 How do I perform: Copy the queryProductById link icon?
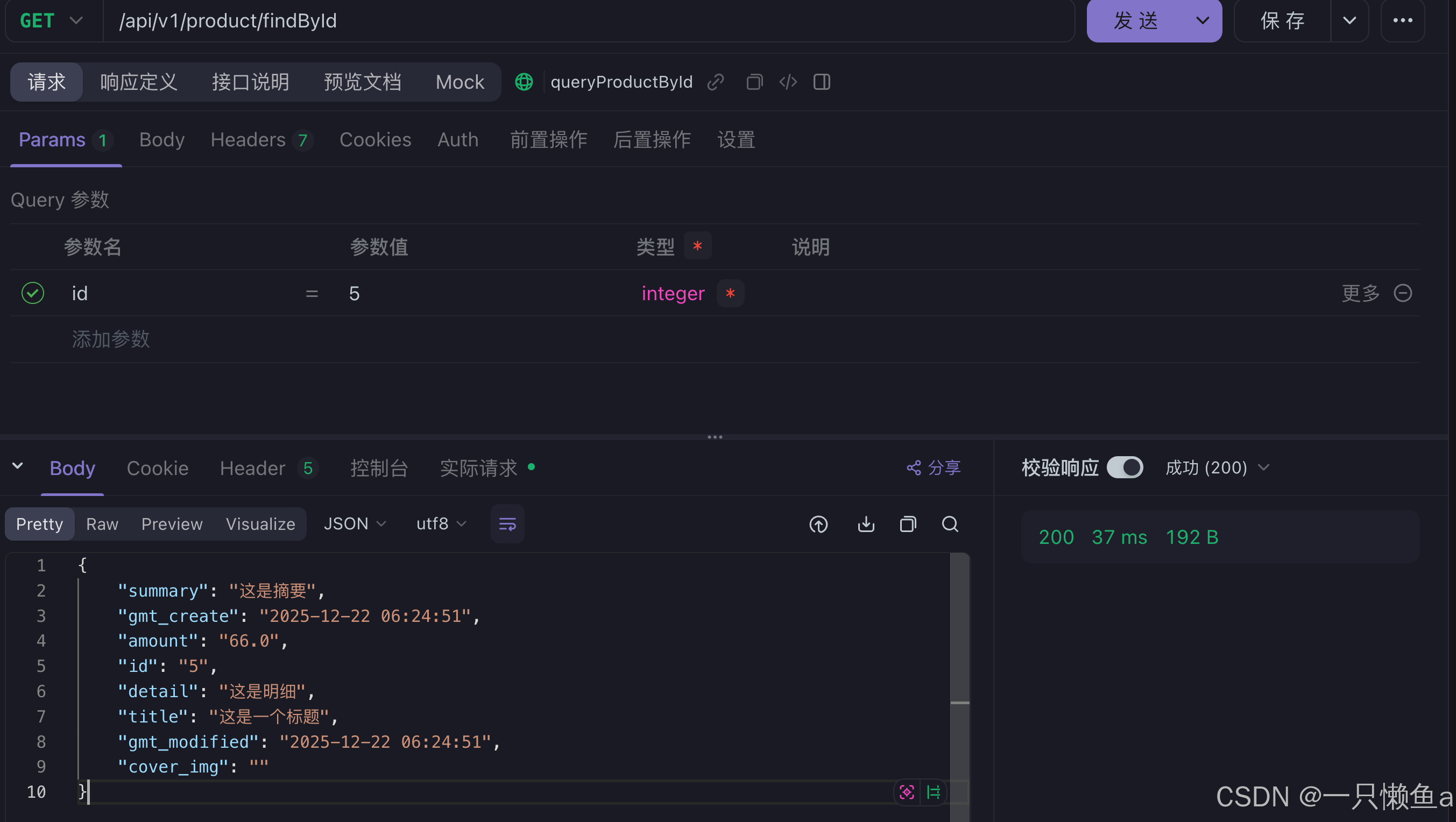[715, 82]
